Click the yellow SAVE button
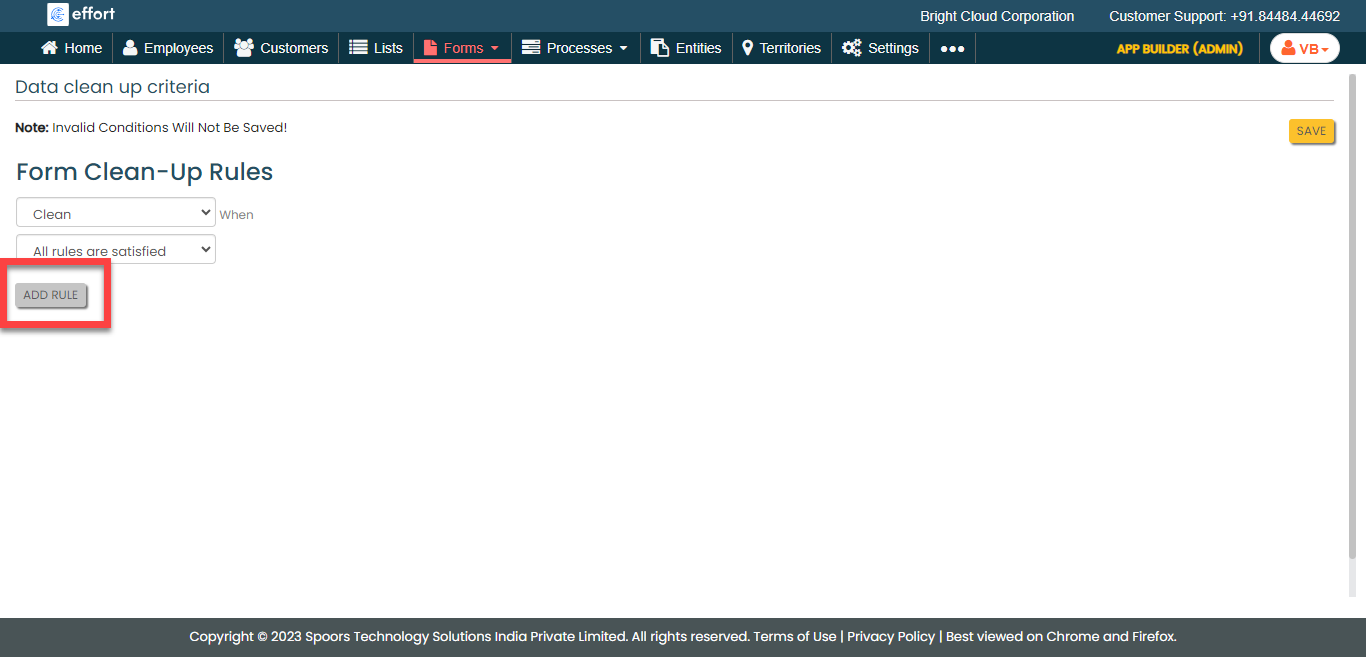Image resolution: width=1366 pixels, height=657 pixels. [x=1311, y=131]
